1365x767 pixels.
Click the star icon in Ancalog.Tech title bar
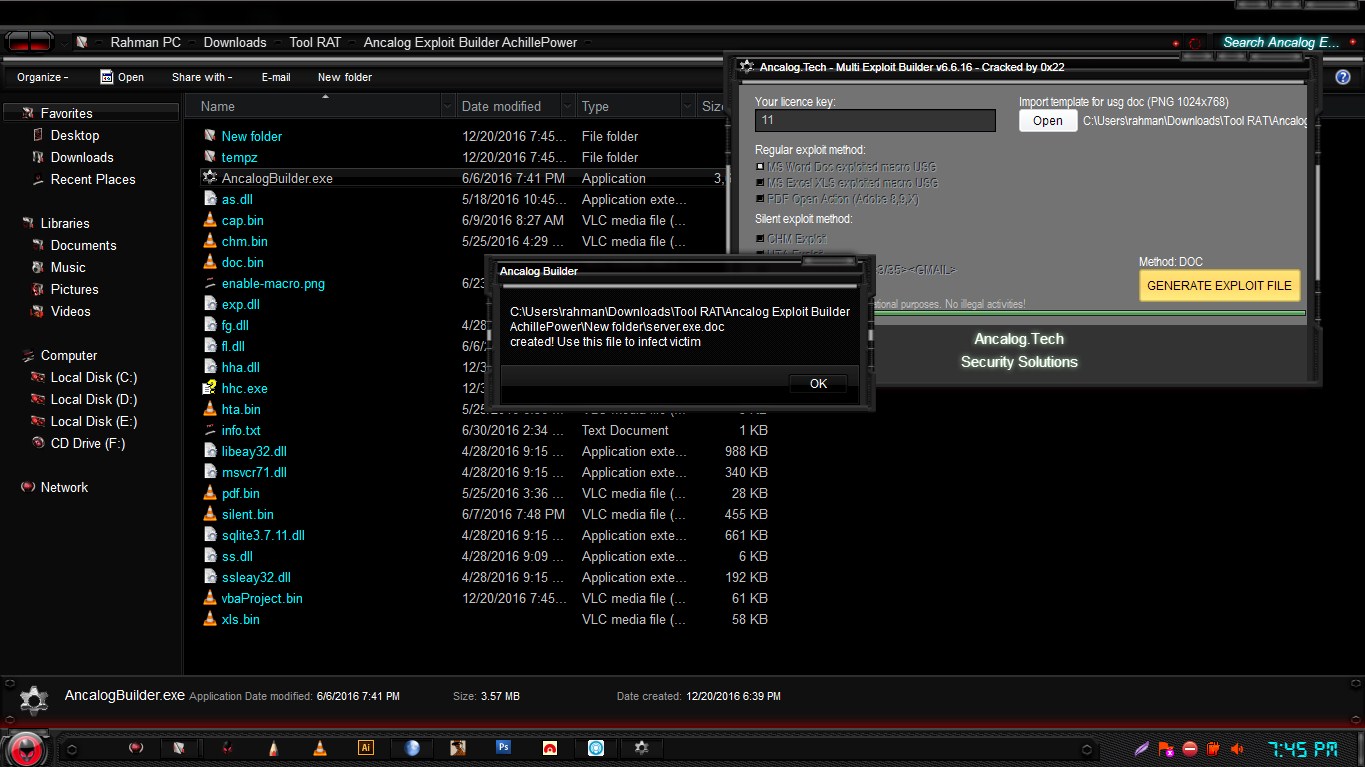[746, 67]
